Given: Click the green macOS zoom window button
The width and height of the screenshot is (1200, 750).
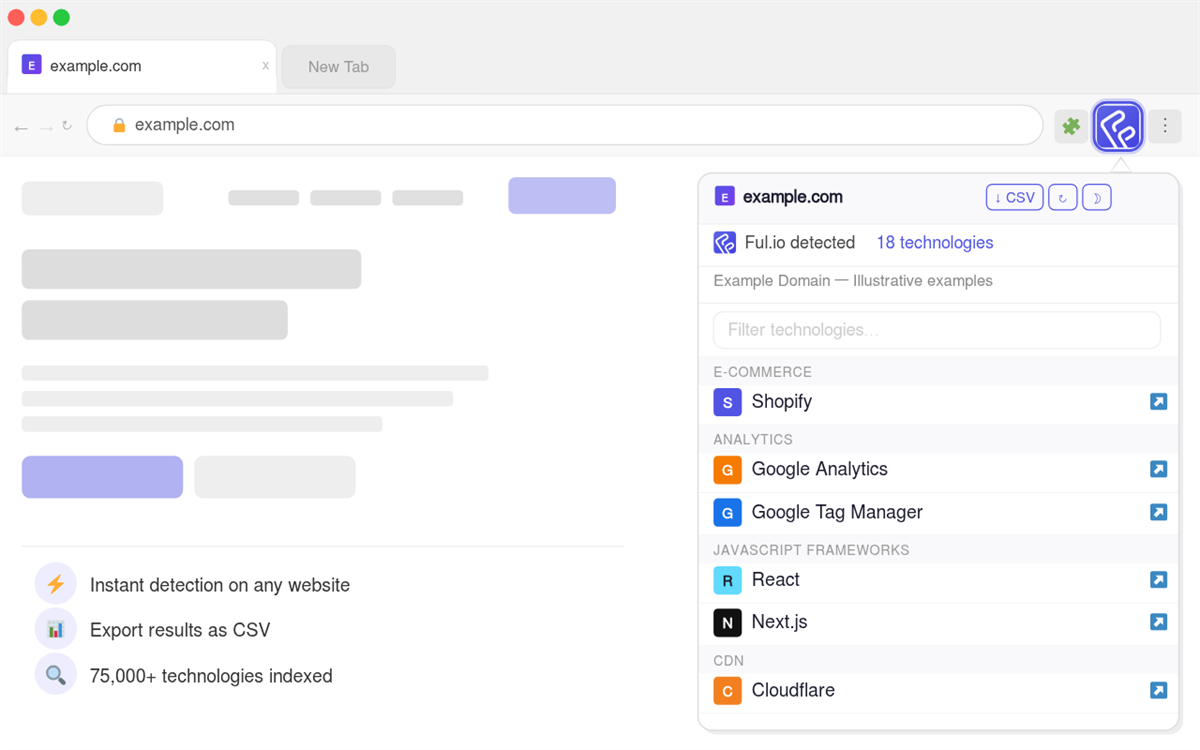Looking at the screenshot, I should (61, 17).
